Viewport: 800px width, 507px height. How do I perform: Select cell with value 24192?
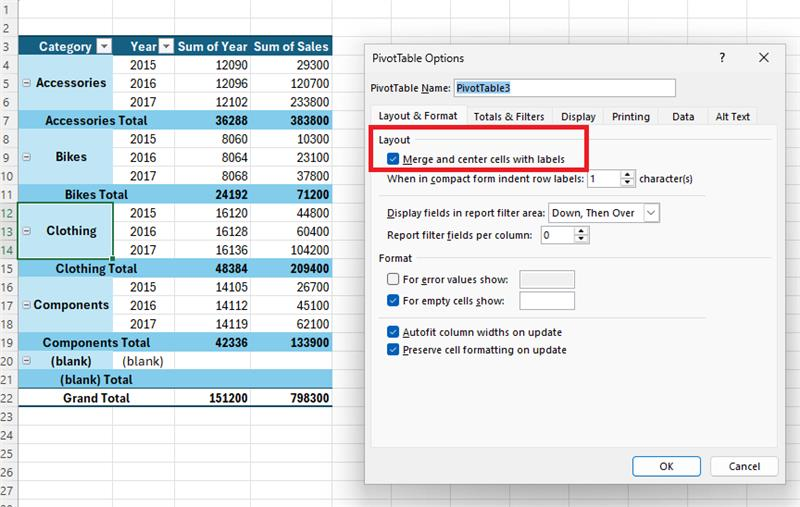click(x=212, y=194)
